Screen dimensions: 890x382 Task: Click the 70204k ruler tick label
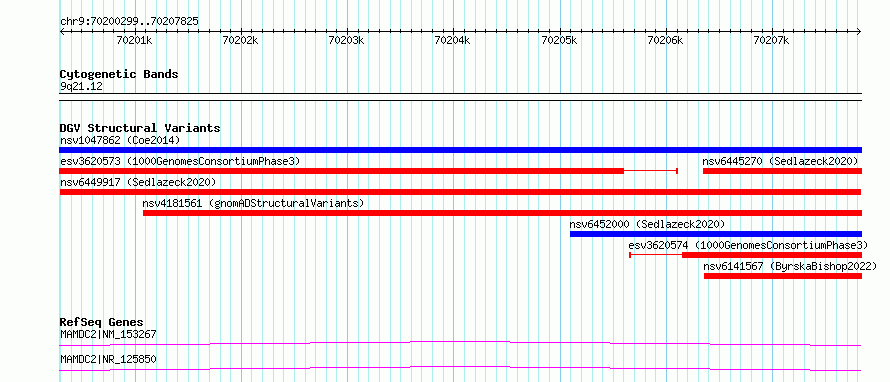tap(452, 40)
